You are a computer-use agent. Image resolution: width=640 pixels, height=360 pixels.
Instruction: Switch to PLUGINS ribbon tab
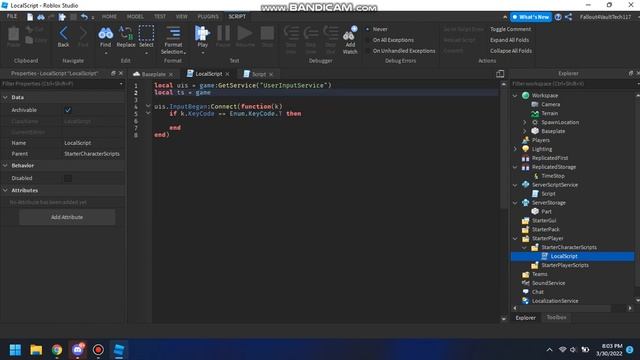coord(208,17)
